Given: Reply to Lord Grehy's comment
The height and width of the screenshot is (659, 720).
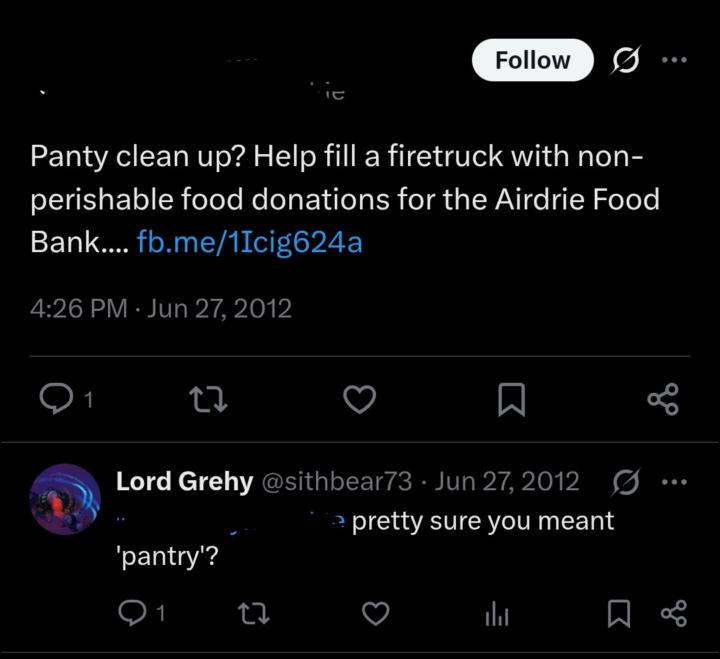Looking at the screenshot, I should tap(133, 612).
